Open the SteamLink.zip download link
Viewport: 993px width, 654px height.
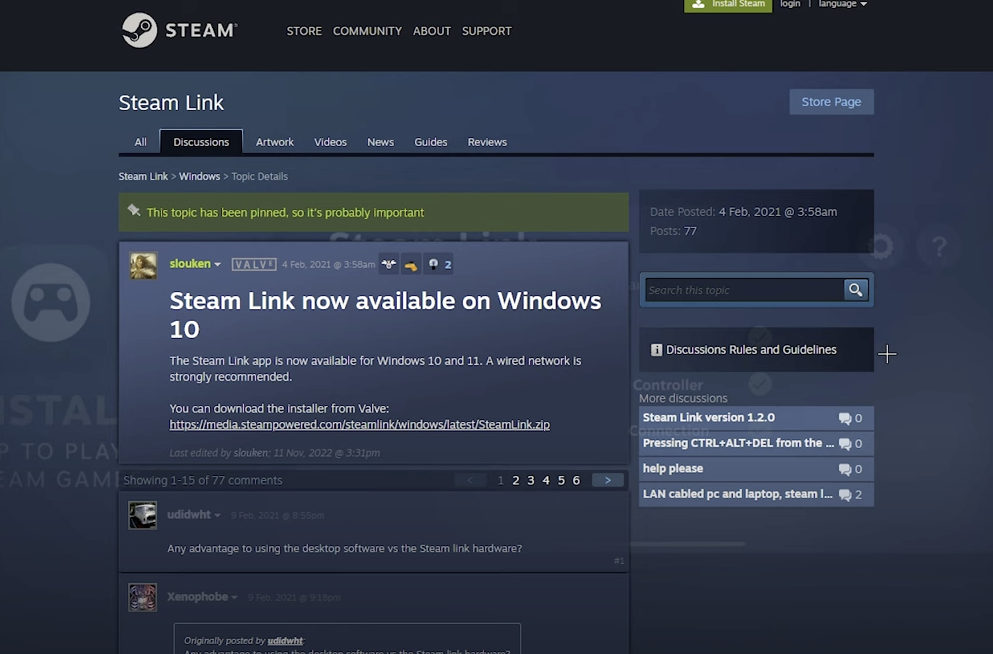[360, 425]
